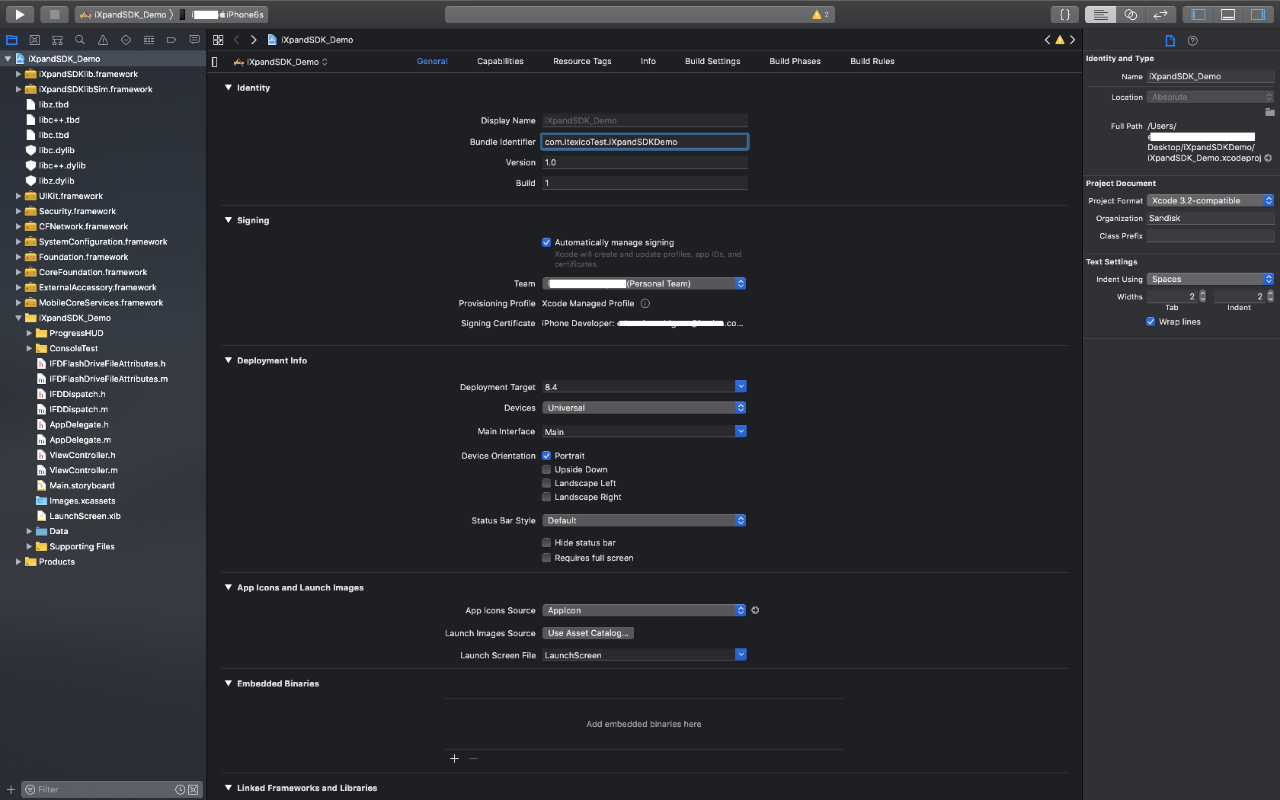This screenshot has width=1280, height=800.
Task: Switch to the Assistant editor
Action: (x=1130, y=15)
